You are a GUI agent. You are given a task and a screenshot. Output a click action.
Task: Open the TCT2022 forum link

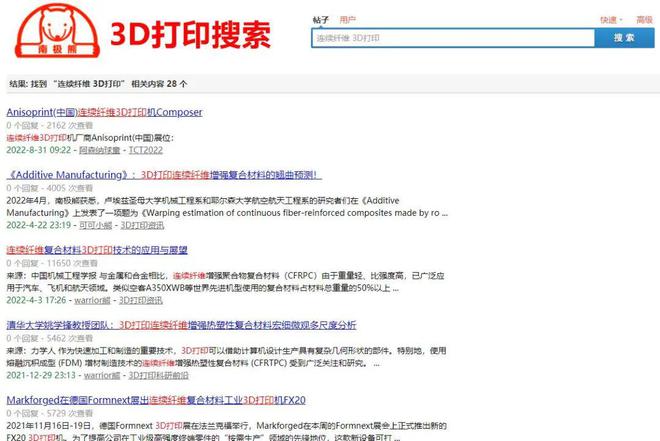point(146,150)
